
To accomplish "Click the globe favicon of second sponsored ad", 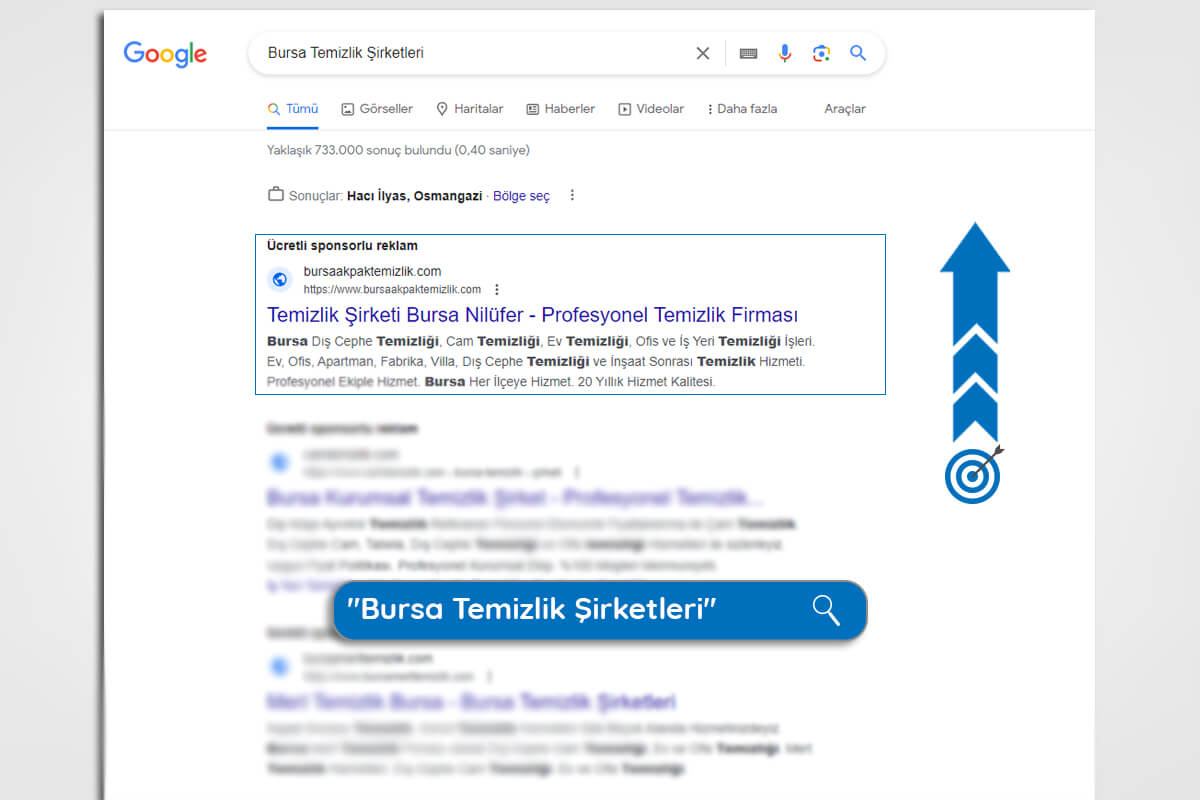I will (x=280, y=462).
